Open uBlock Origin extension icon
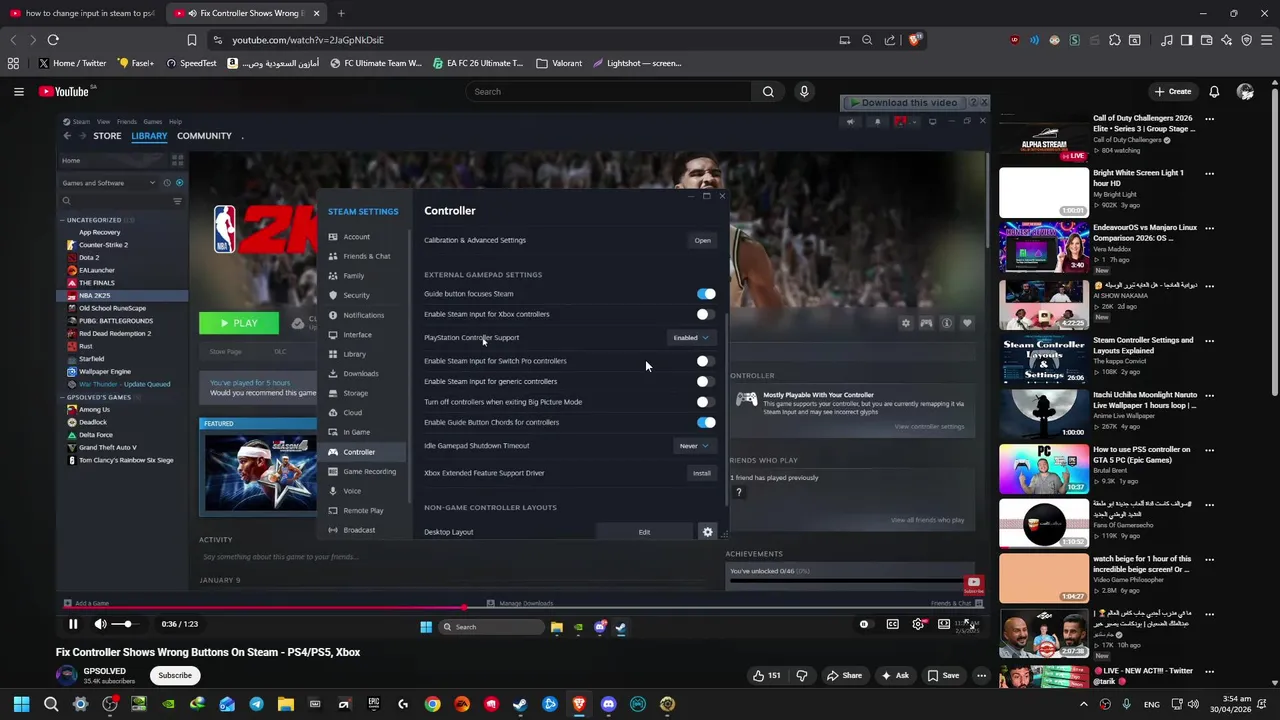Viewport: 1280px width, 720px height. (1015, 40)
